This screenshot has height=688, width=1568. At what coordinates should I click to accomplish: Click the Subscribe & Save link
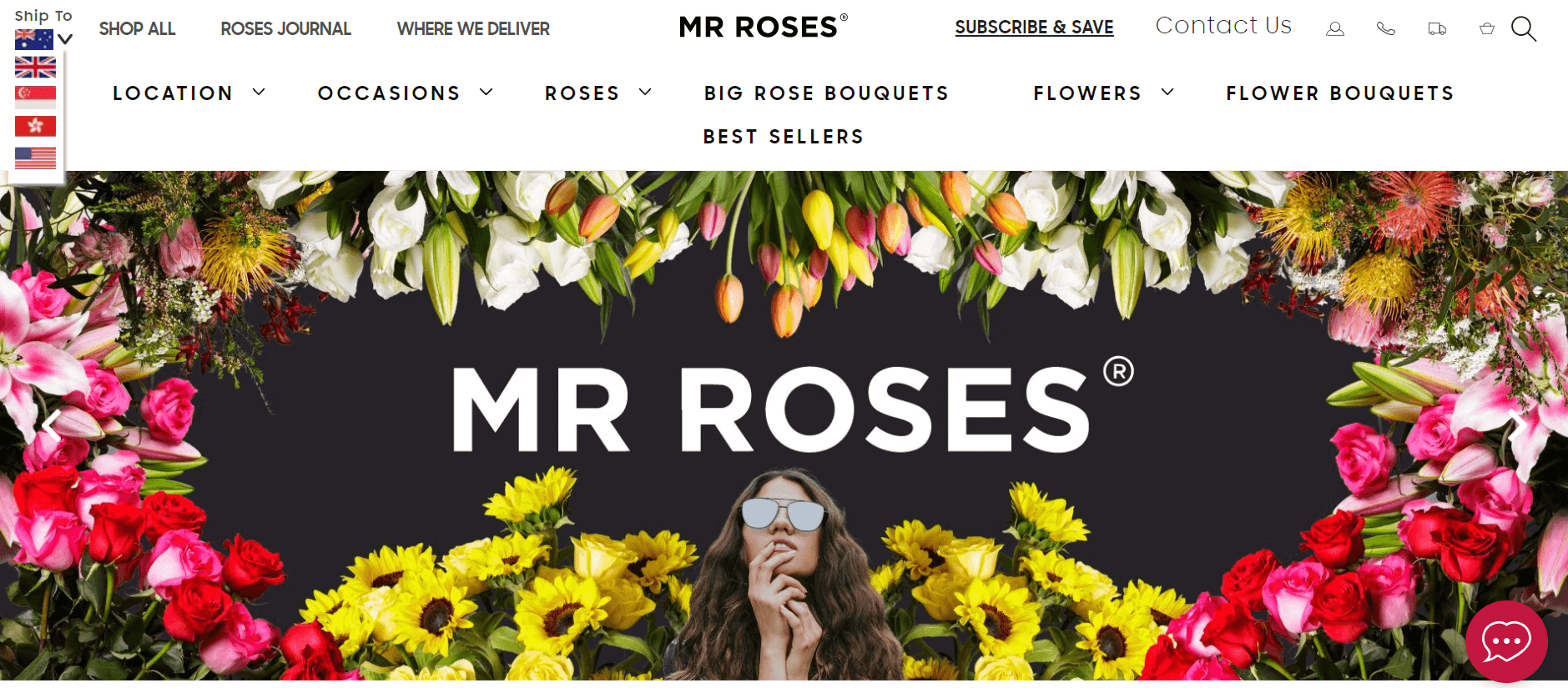pyautogui.click(x=1034, y=28)
